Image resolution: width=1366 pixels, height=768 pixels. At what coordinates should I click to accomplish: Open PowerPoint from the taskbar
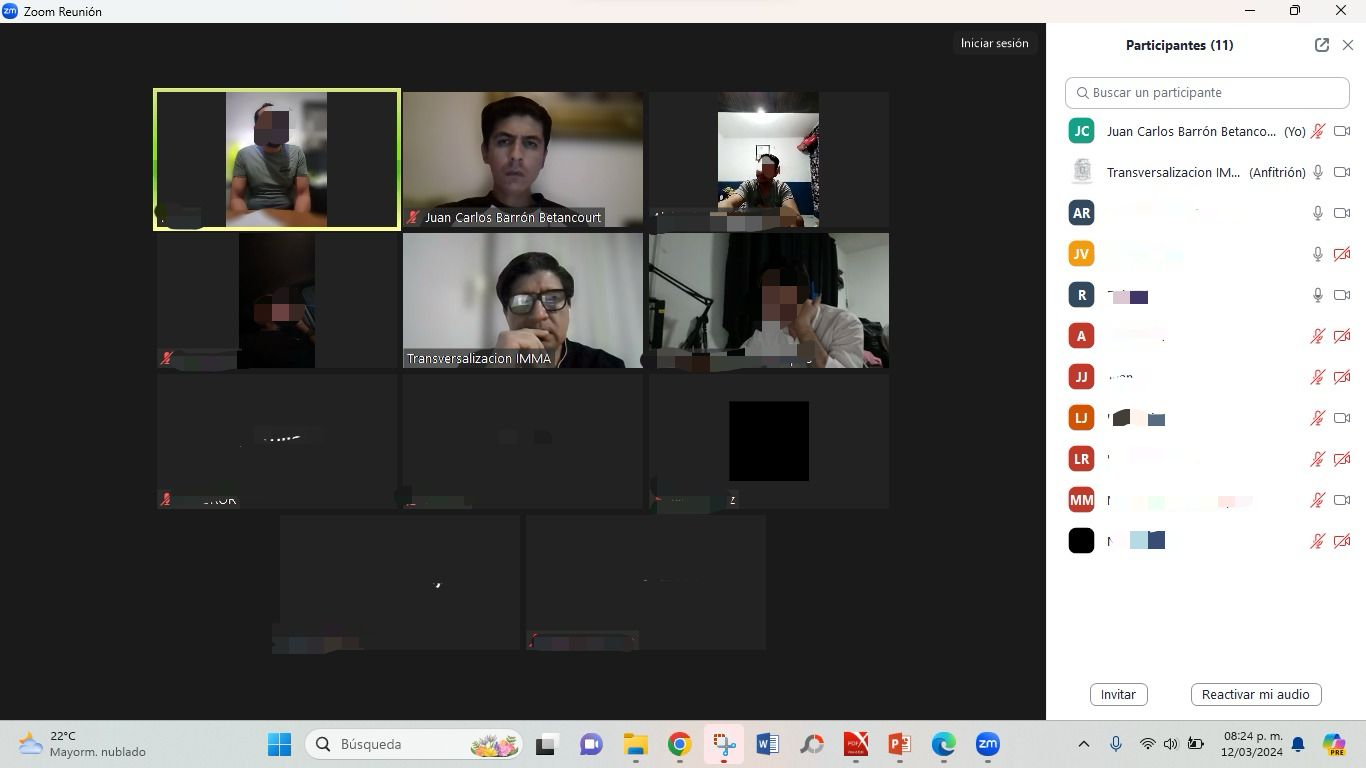point(899,744)
